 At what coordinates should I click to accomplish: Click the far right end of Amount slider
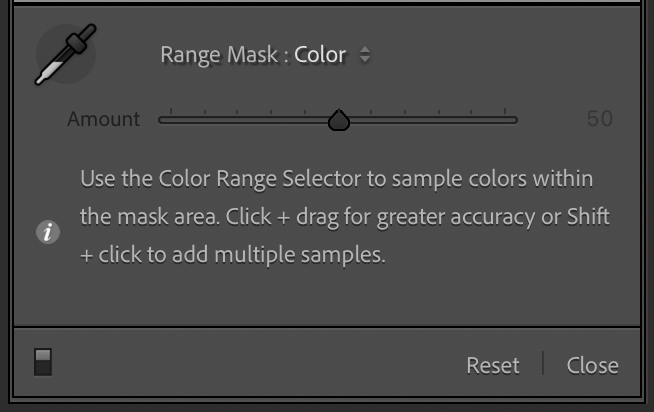tap(515, 120)
